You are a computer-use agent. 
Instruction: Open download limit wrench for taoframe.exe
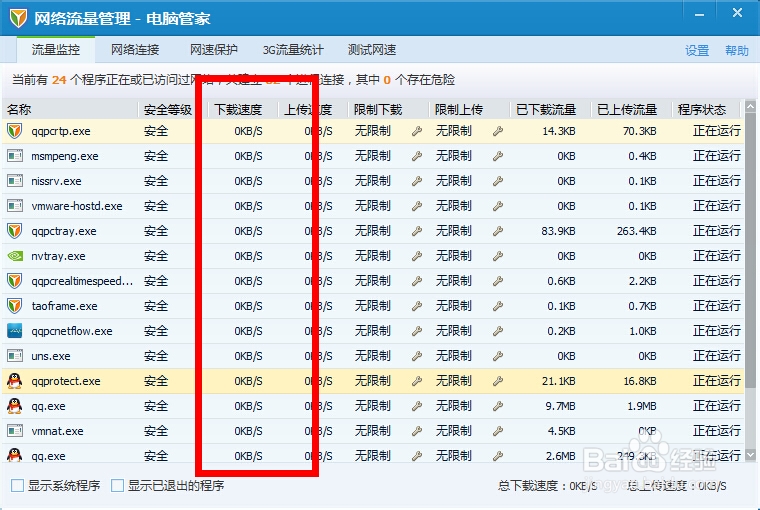click(417, 306)
